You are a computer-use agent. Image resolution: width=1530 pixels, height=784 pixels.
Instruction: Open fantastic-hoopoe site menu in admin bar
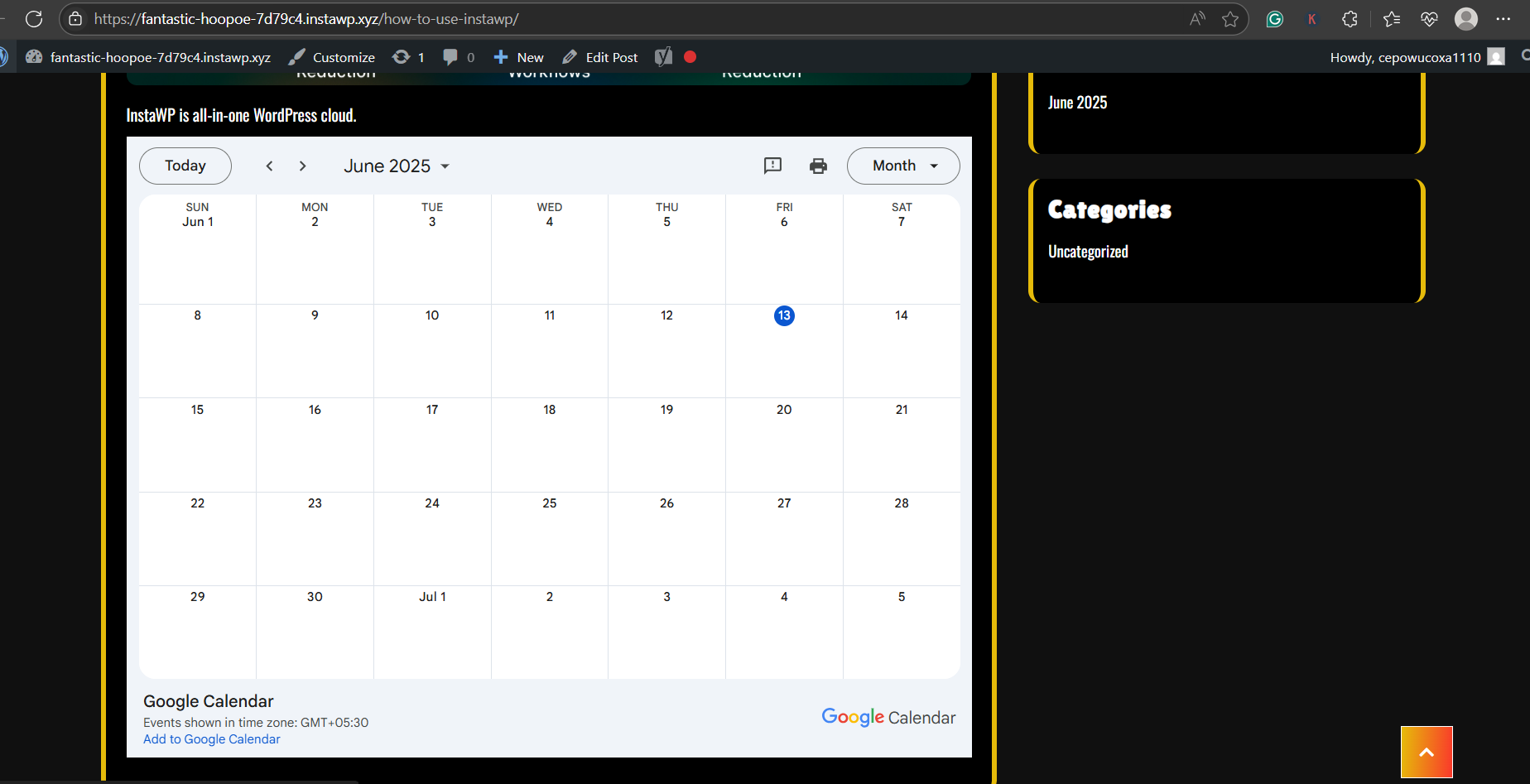[148, 56]
